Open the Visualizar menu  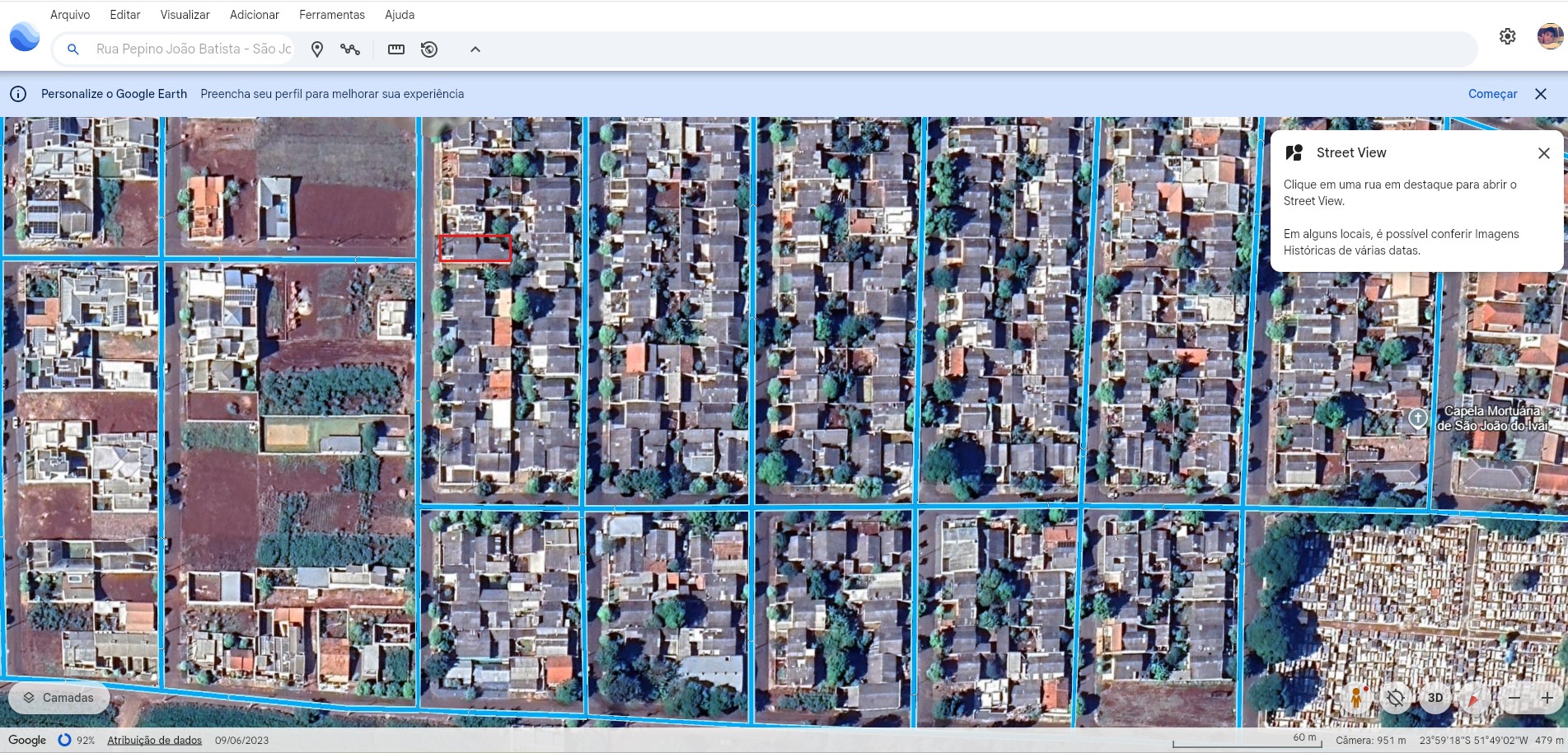[185, 15]
